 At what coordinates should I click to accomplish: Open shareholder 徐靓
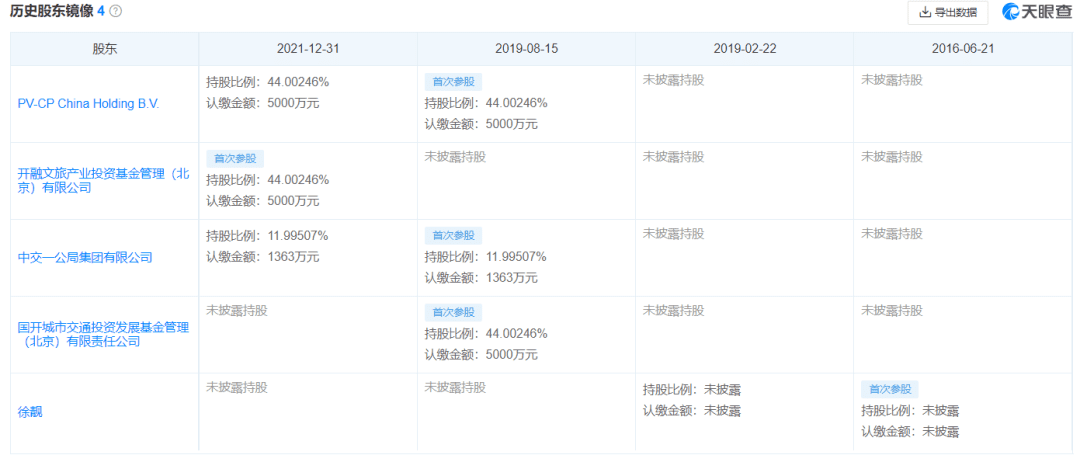[x=30, y=412]
